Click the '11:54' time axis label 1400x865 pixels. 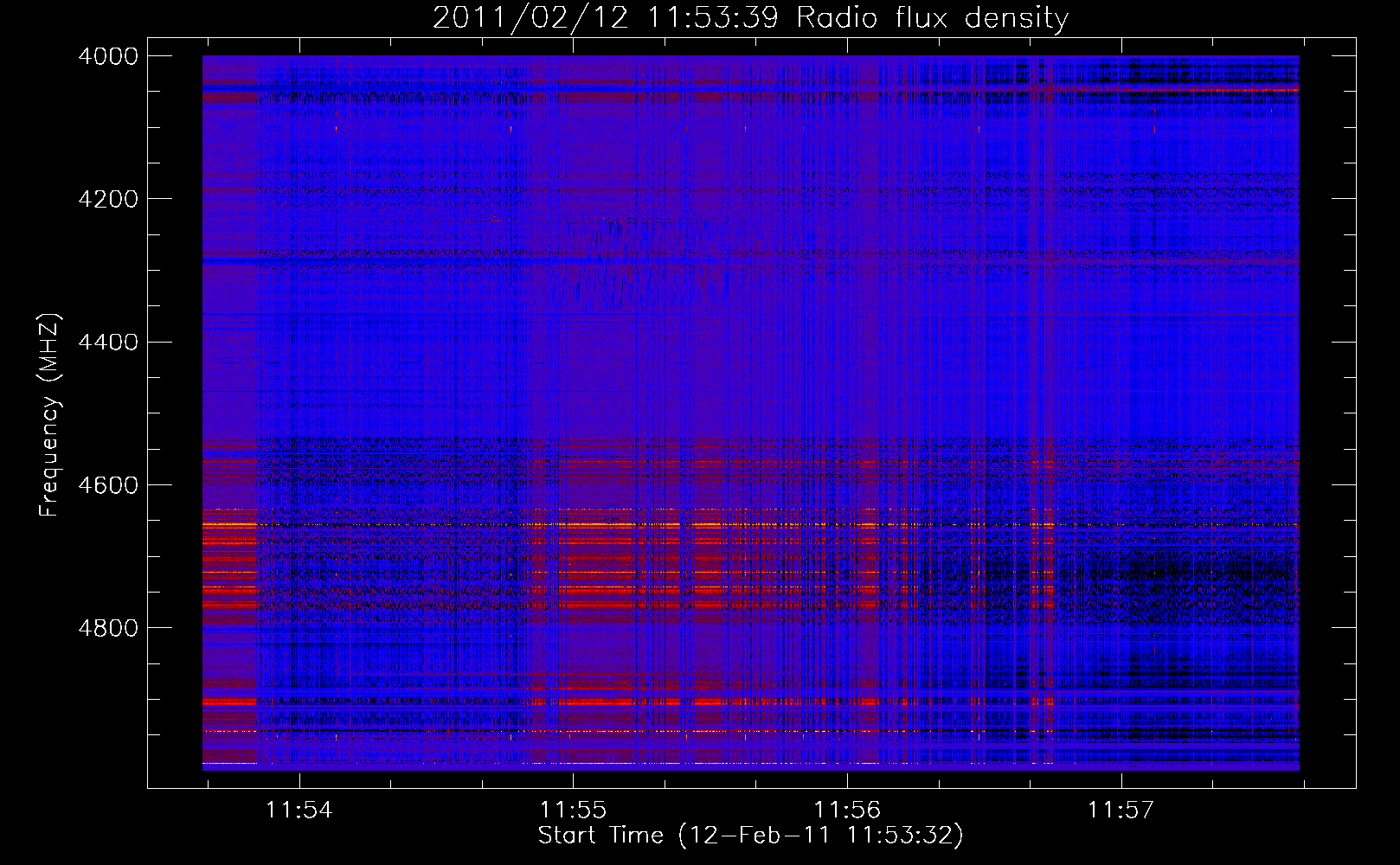pos(299,811)
